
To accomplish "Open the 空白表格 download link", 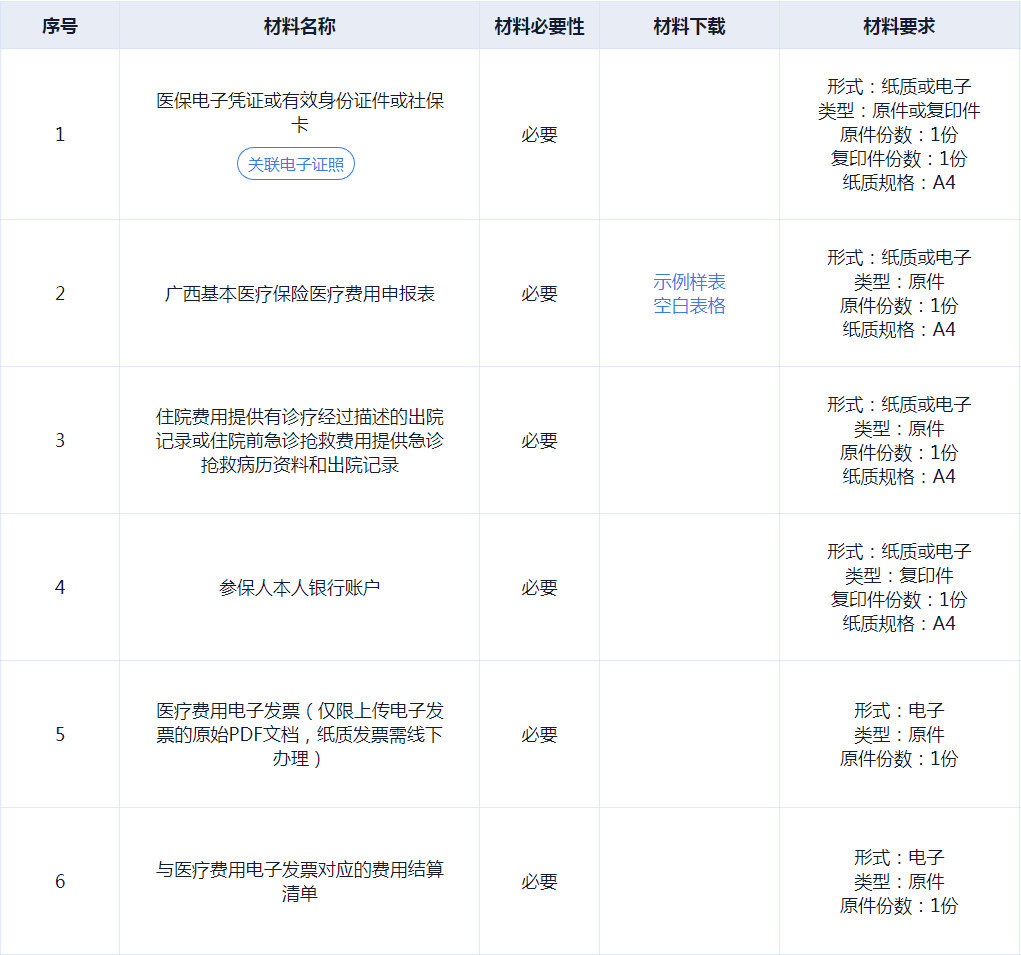I will pos(689,306).
